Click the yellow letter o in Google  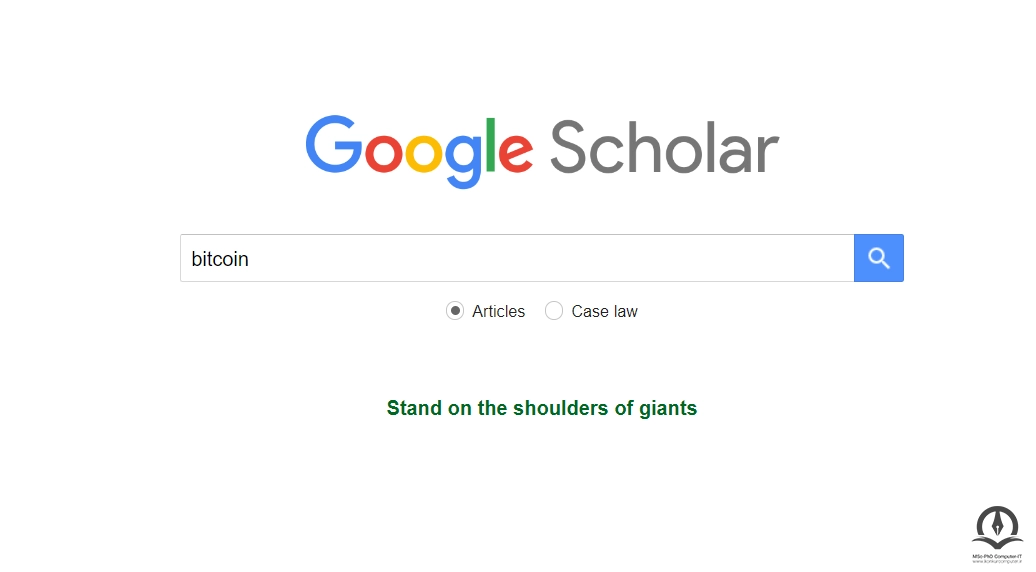(x=424, y=151)
